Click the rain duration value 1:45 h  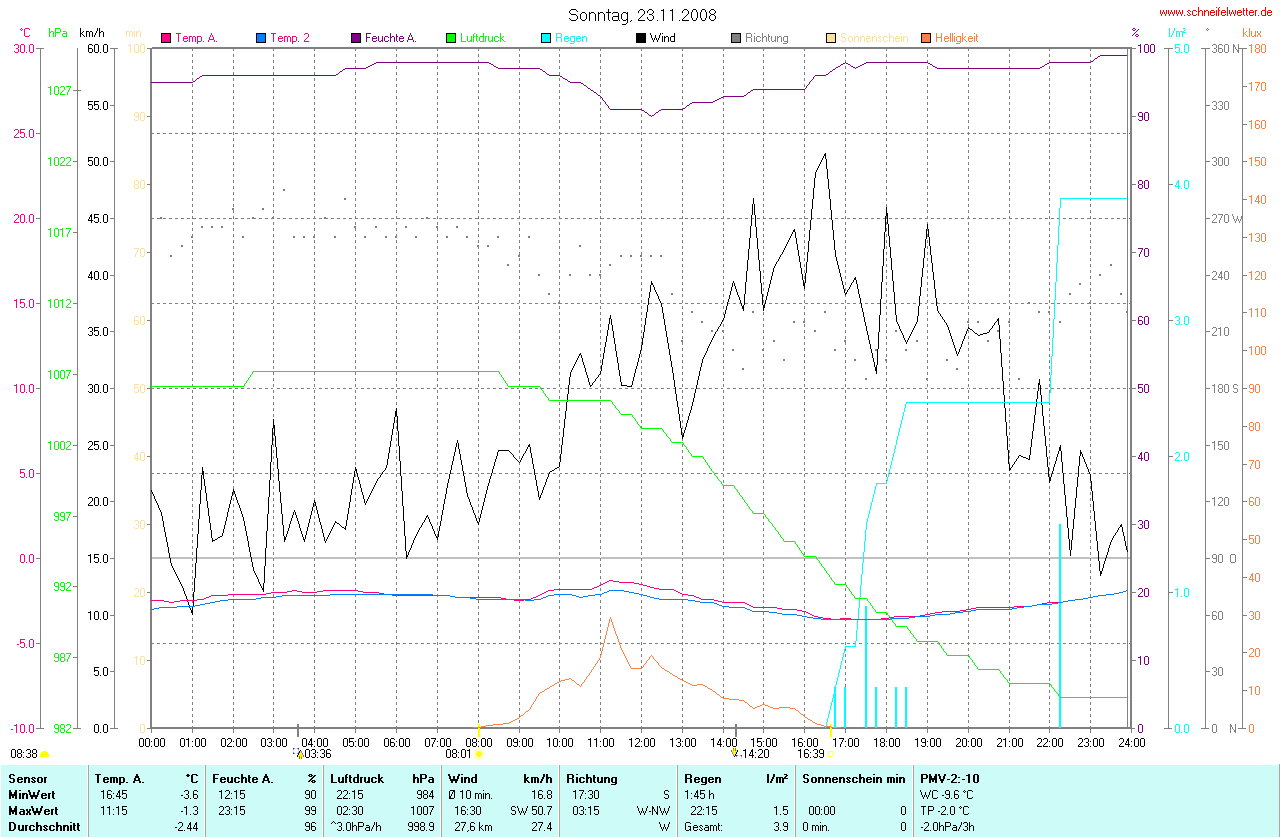coord(700,794)
